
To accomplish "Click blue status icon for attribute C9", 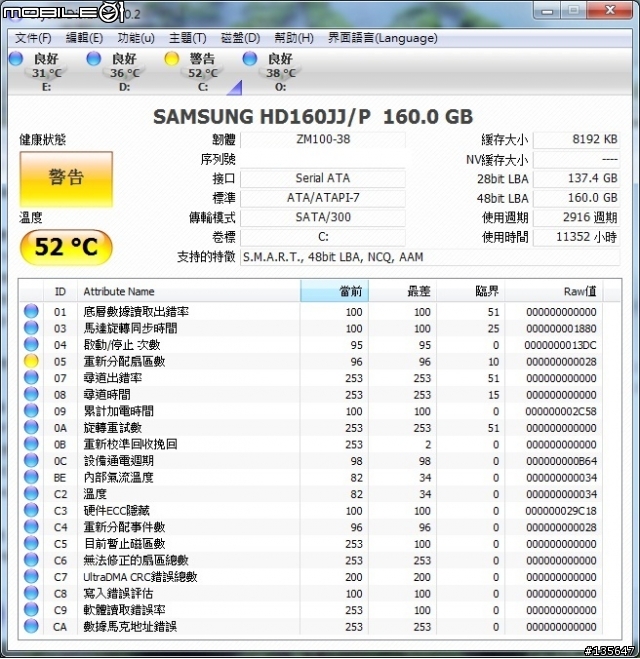I will coord(31,609).
